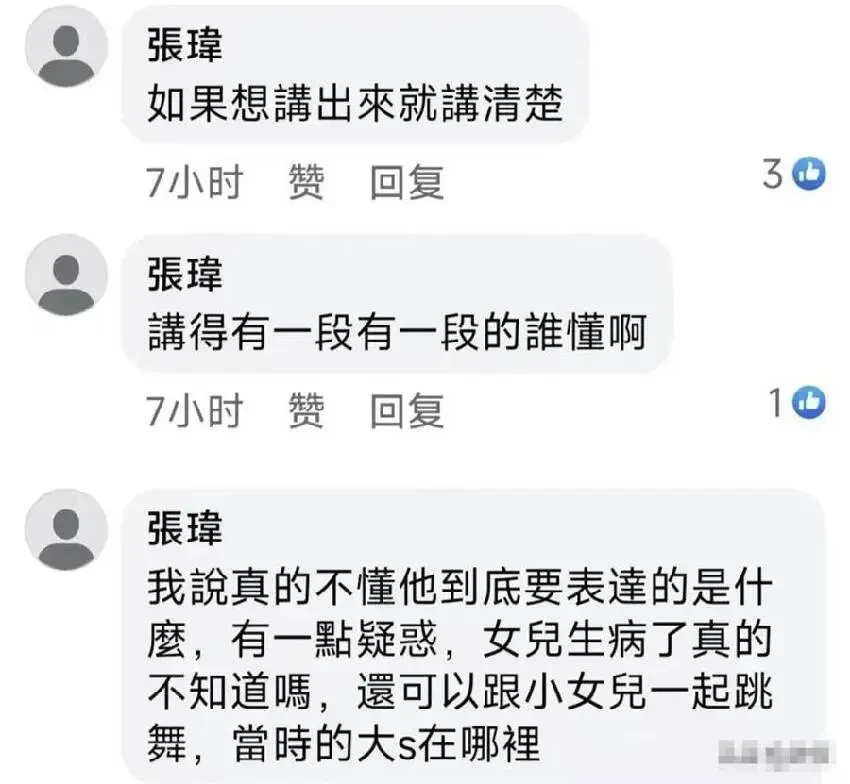This screenshot has width=850, height=784.
Task: Select the comment bubble 如果想講出來就講清楚
Action: (x=355, y=75)
